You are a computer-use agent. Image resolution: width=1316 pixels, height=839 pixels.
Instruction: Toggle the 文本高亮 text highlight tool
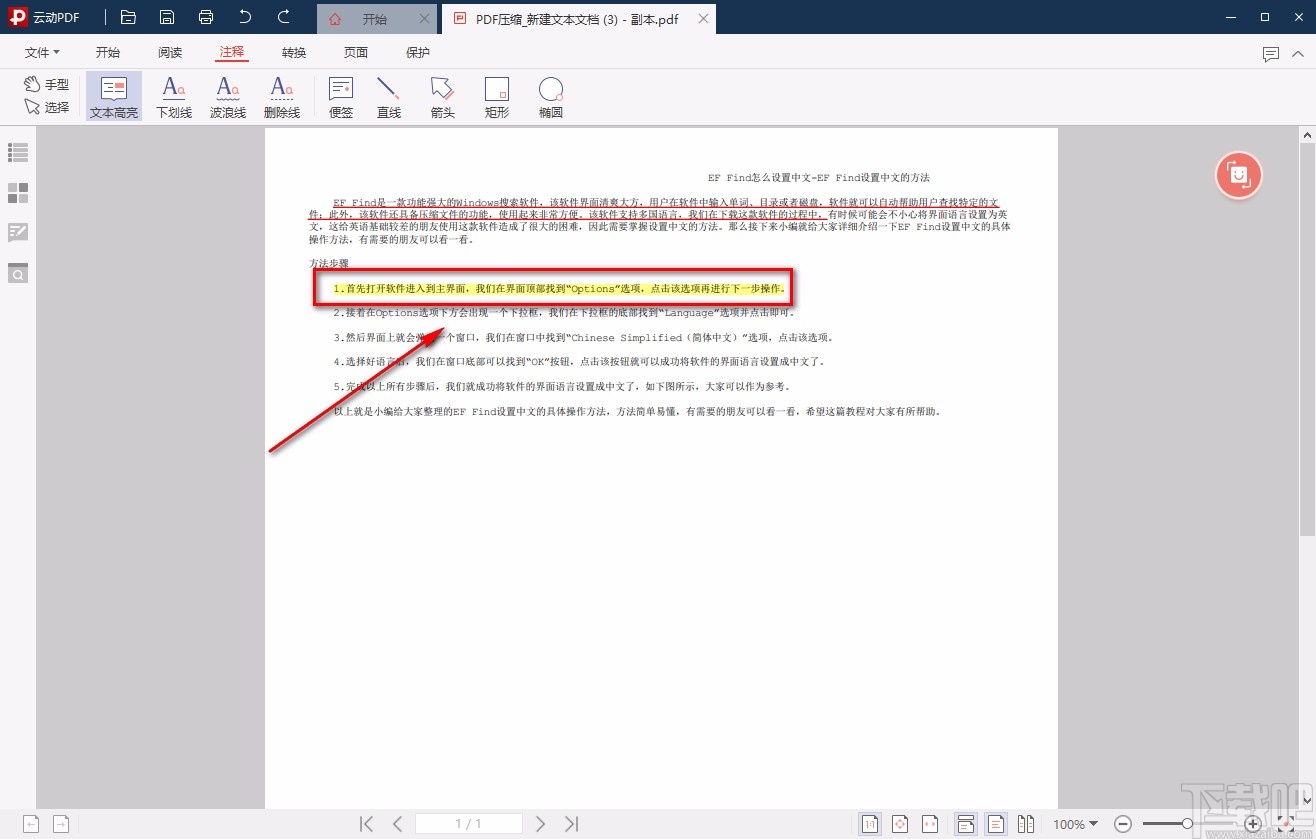pyautogui.click(x=114, y=97)
